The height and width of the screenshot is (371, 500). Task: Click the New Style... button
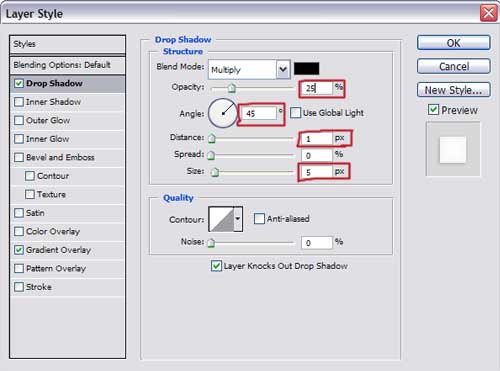point(454,90)
